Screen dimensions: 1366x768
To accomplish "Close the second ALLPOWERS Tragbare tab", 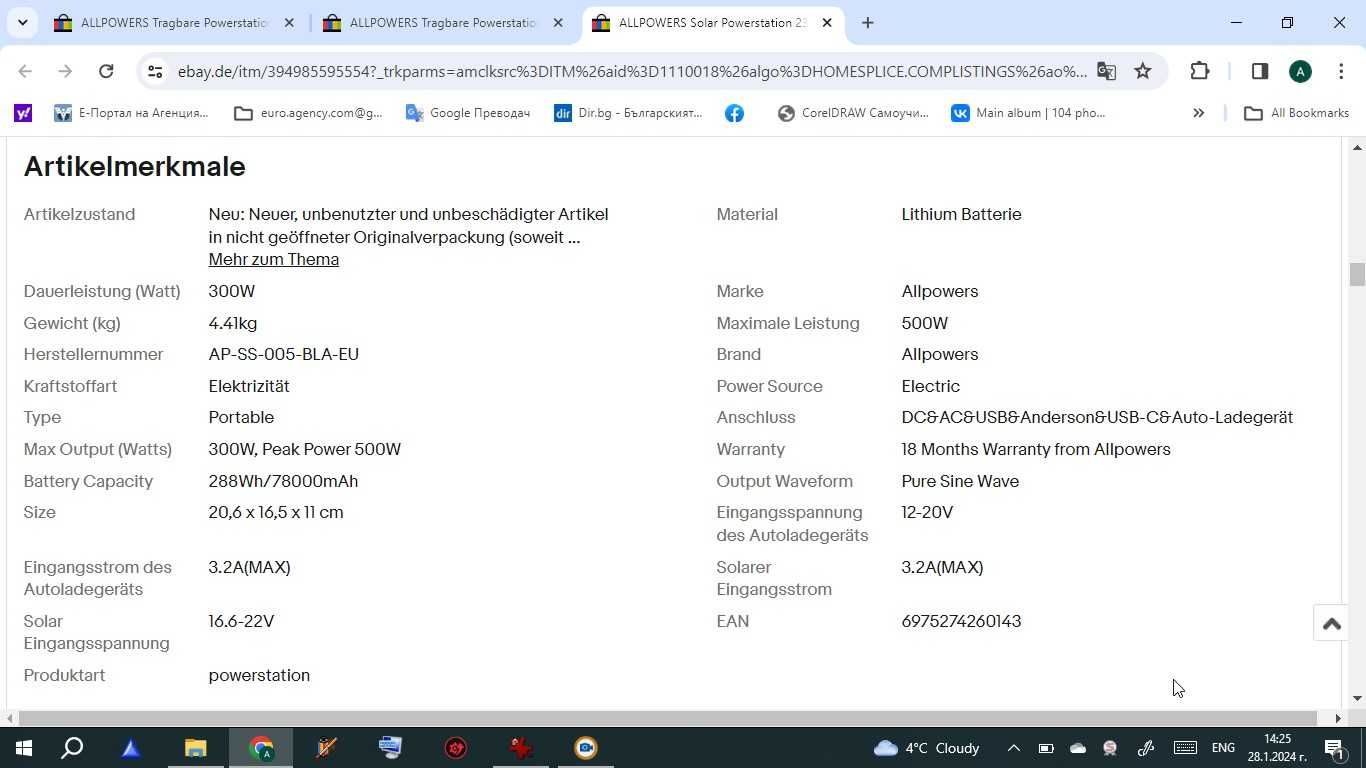I will coord(558,23).
